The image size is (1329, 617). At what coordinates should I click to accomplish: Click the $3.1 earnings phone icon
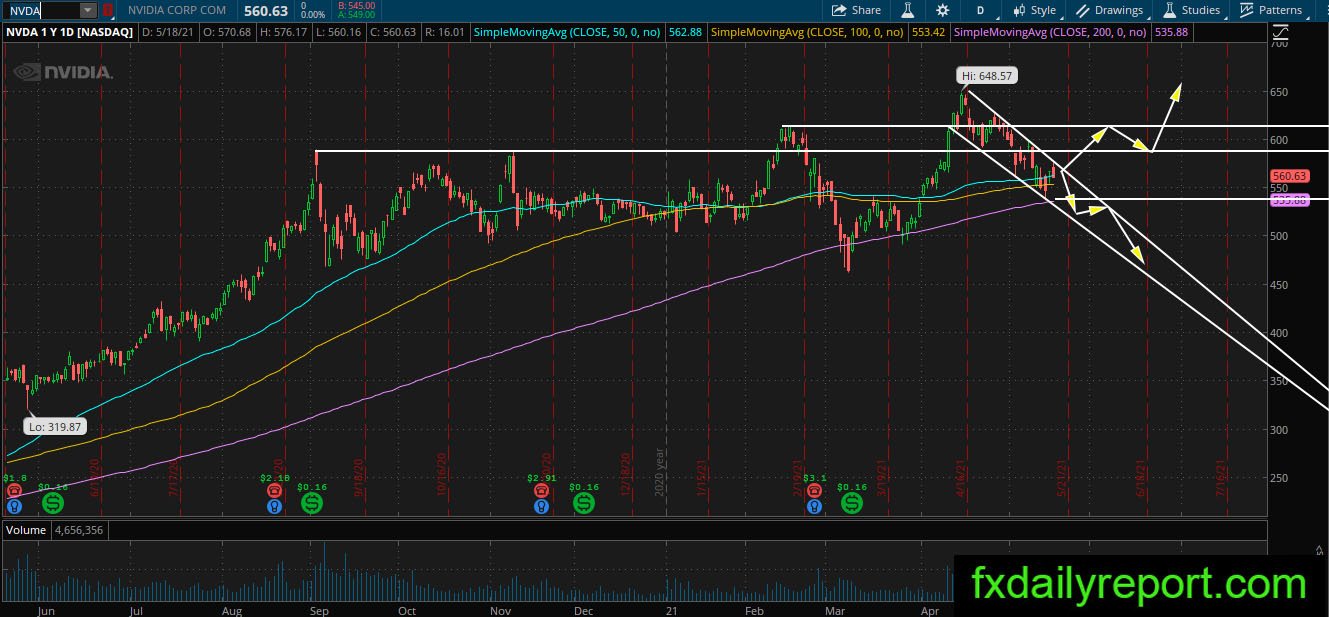coord(814,491)
